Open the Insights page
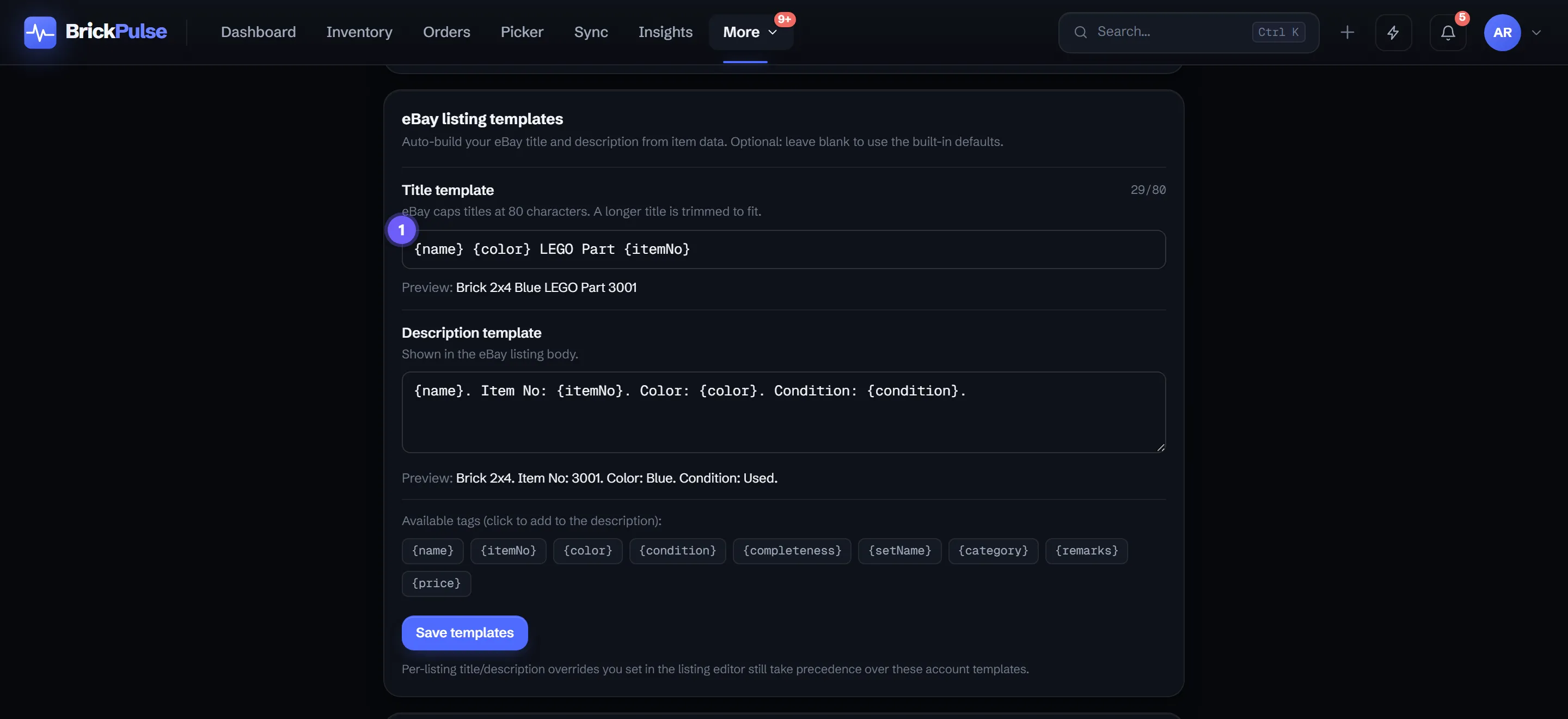Viewport: 1568px width, 719px height. tap(665, 32)
